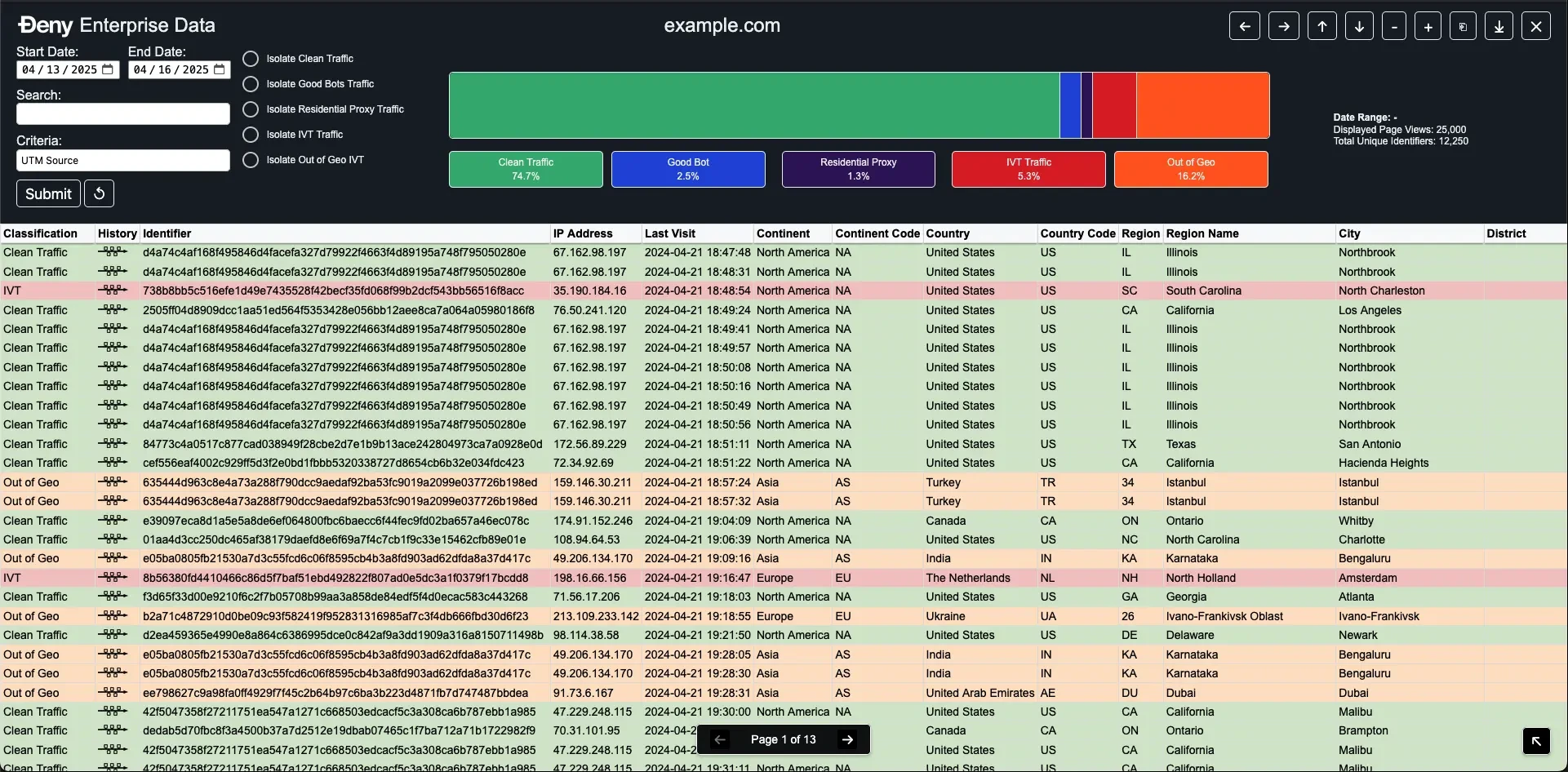Click the left arrow toolbar button

tap(1245, 26)
